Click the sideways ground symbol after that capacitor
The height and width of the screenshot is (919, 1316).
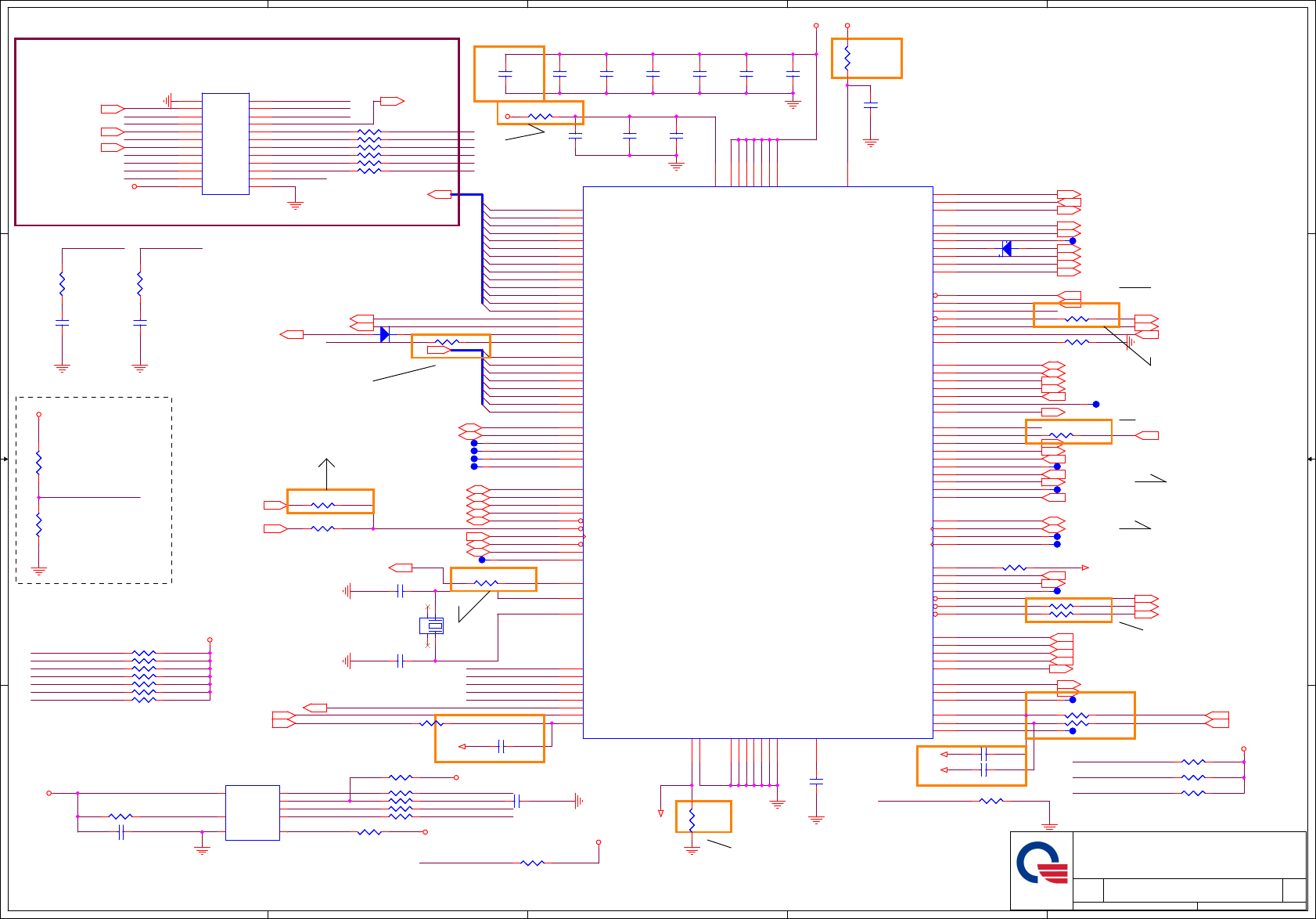point(578,801)
